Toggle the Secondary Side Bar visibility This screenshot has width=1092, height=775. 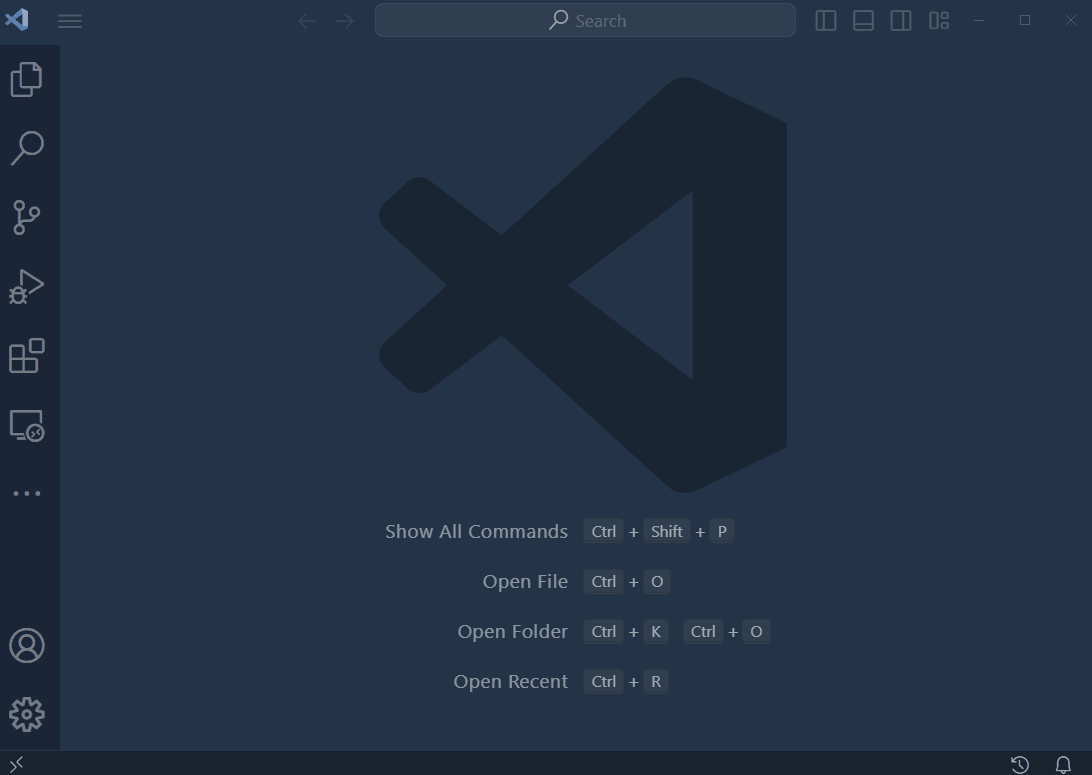[901, 21]
